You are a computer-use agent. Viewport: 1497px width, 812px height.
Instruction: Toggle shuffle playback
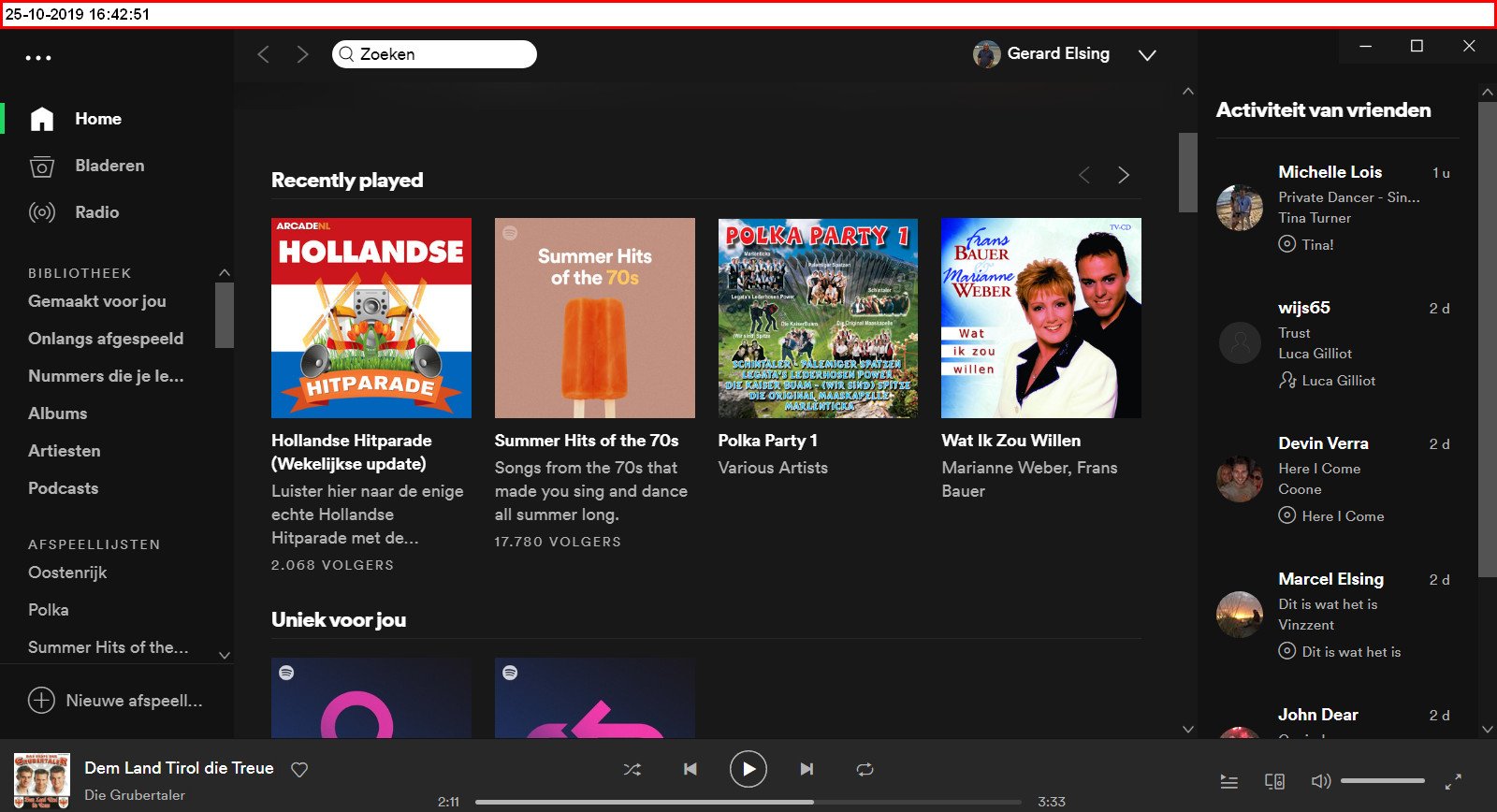pyautogui.click(x=632, y=769)
